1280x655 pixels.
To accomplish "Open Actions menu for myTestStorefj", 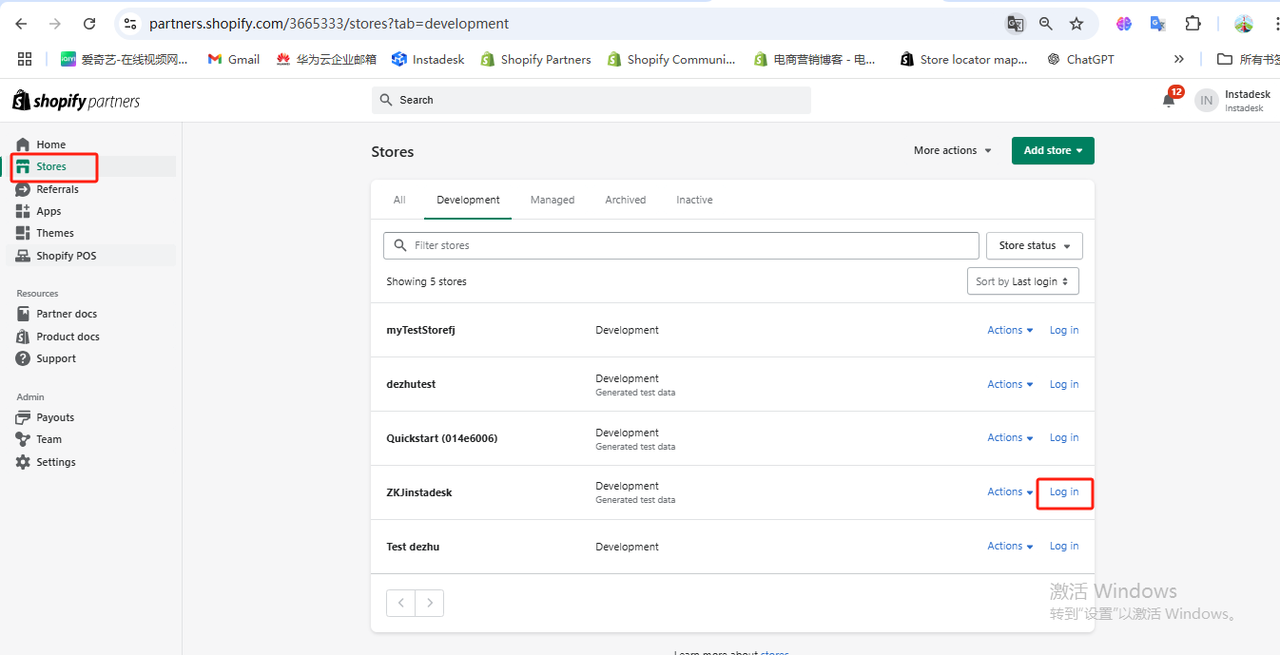I will click(1009, 330).
